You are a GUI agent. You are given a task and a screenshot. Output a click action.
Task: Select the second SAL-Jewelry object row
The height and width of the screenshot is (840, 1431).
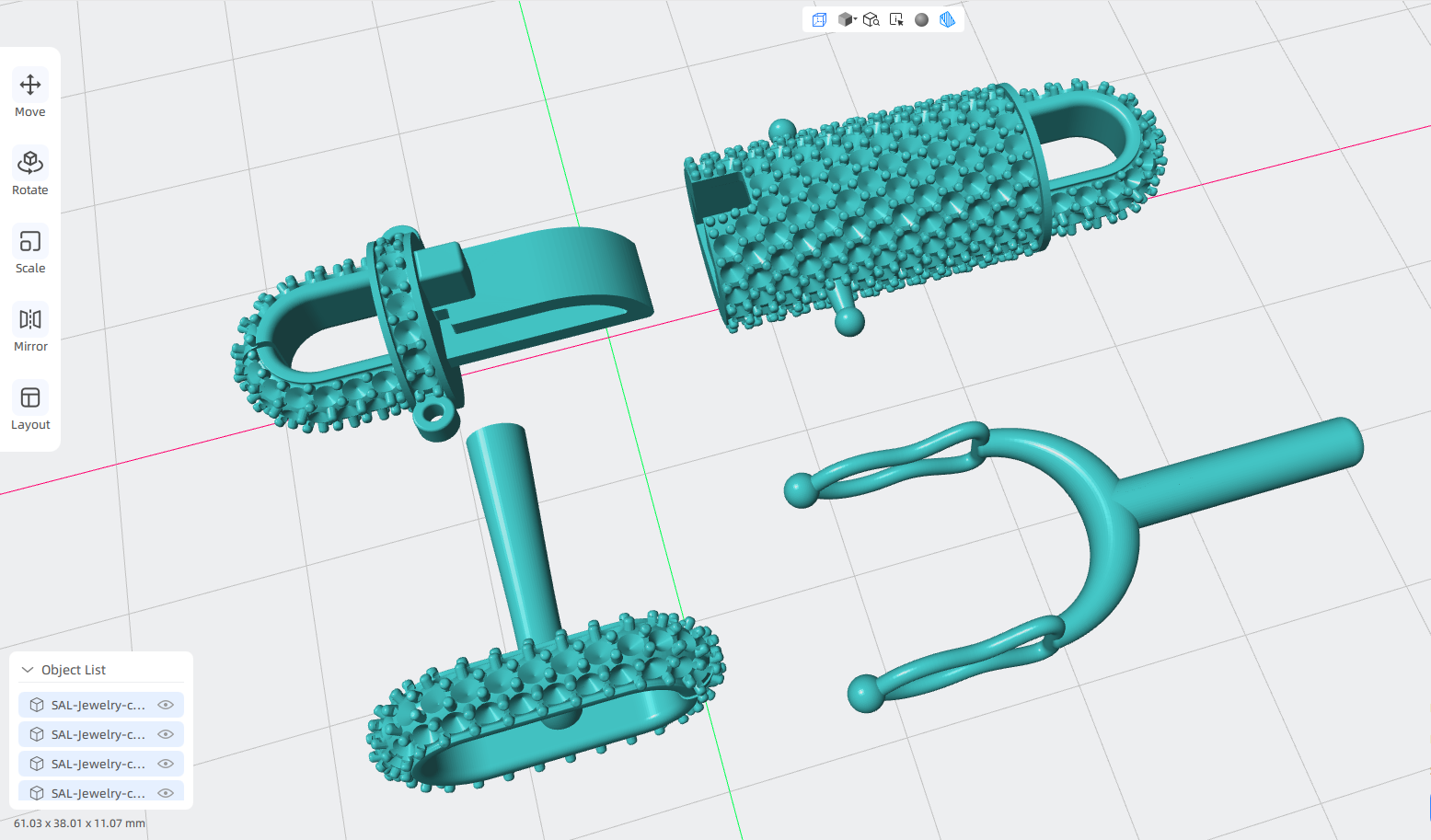click(x=101, y=734)
